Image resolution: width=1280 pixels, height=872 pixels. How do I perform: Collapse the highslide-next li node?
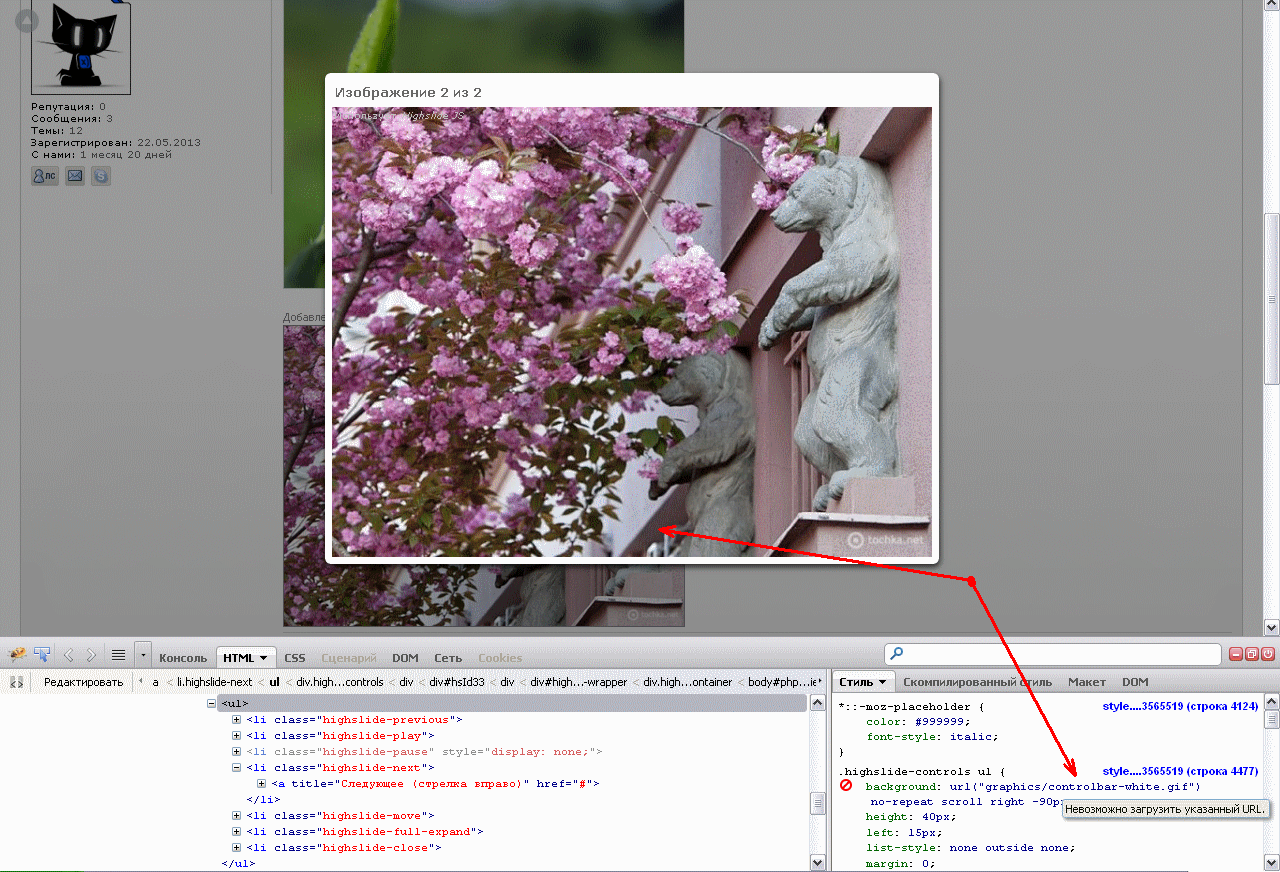(x=237, y=768)
